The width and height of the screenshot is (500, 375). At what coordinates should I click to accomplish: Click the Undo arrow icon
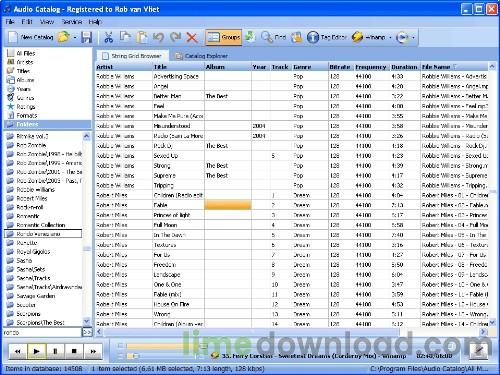click(158, 37)
